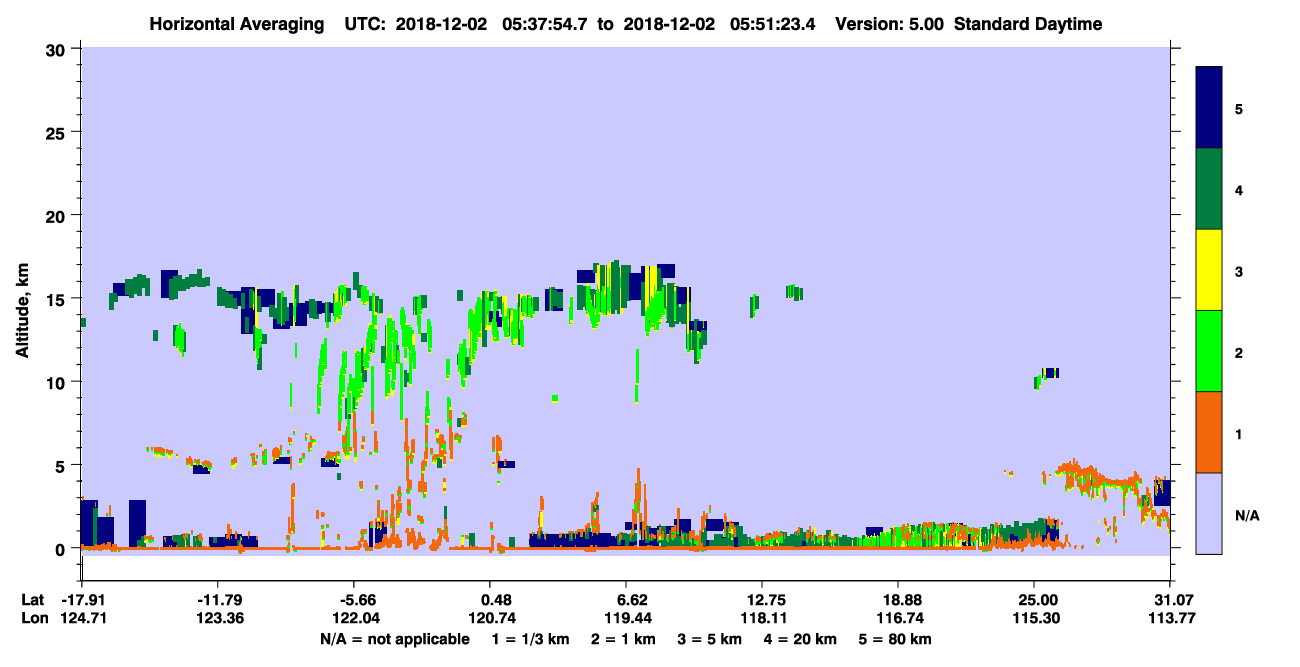Viewport: 1300px width, 667px height.
Task: Select the latitude tick label -17.91
Action: tap(81, 600)
